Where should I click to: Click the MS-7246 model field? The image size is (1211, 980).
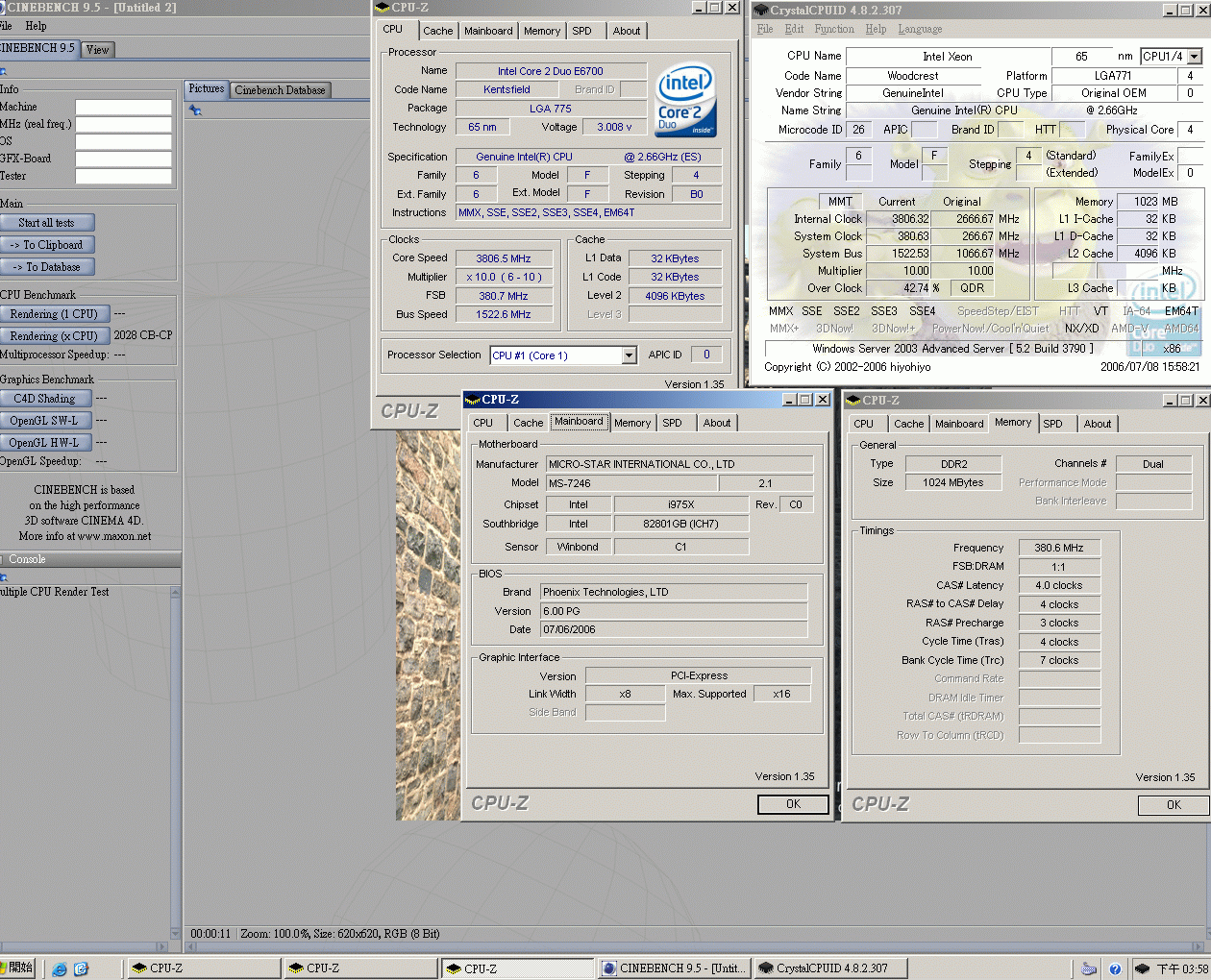(x=631, y=483)
